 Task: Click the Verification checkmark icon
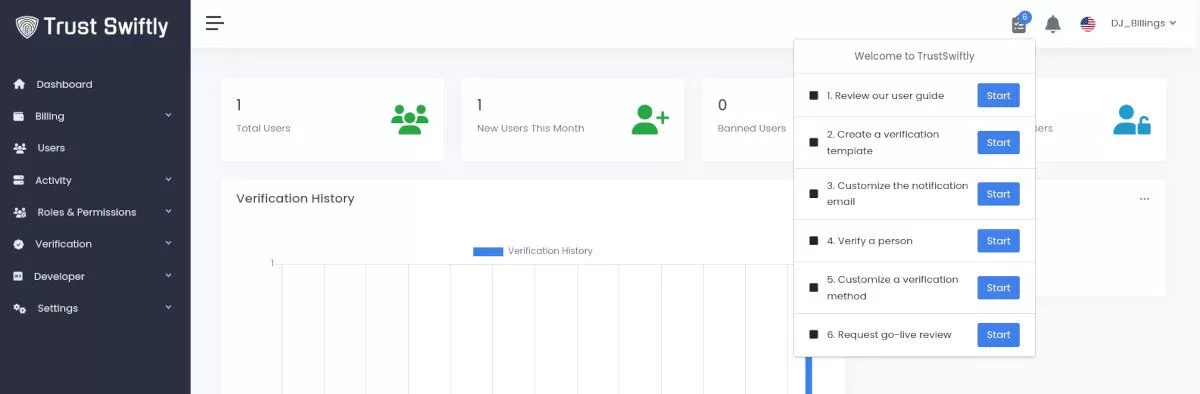click(19, 244)
